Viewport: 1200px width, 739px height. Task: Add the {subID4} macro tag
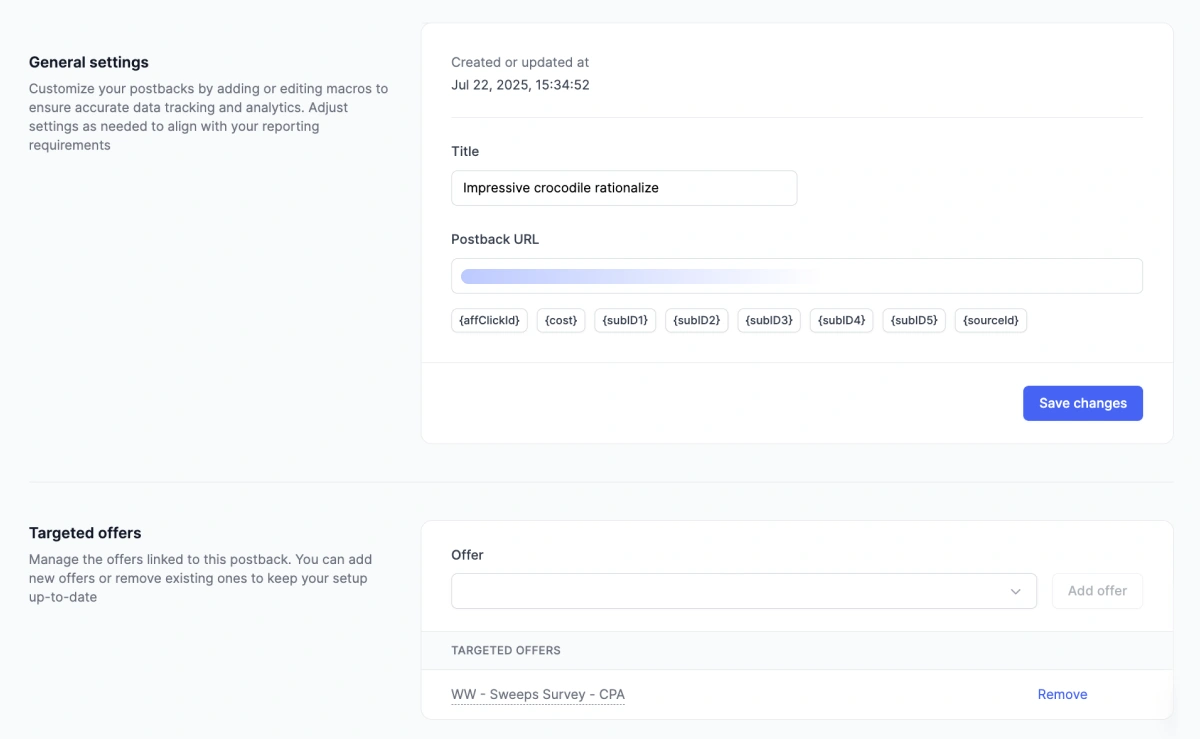[841, 320]
